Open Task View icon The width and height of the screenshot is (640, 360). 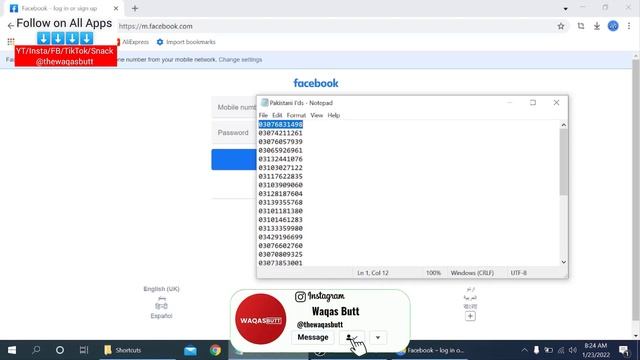tap(84, 350)
